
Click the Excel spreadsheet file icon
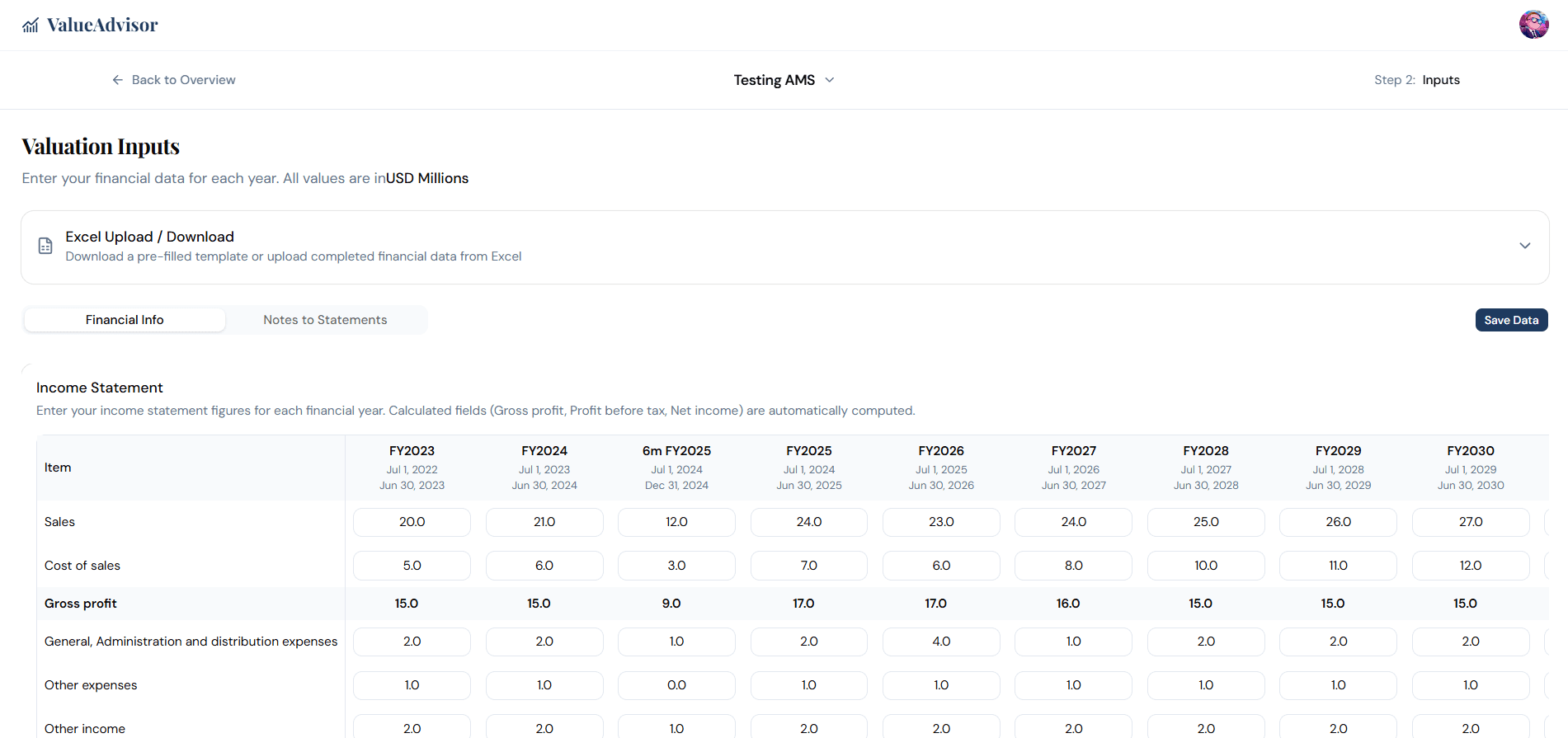[x=45, y=246]
